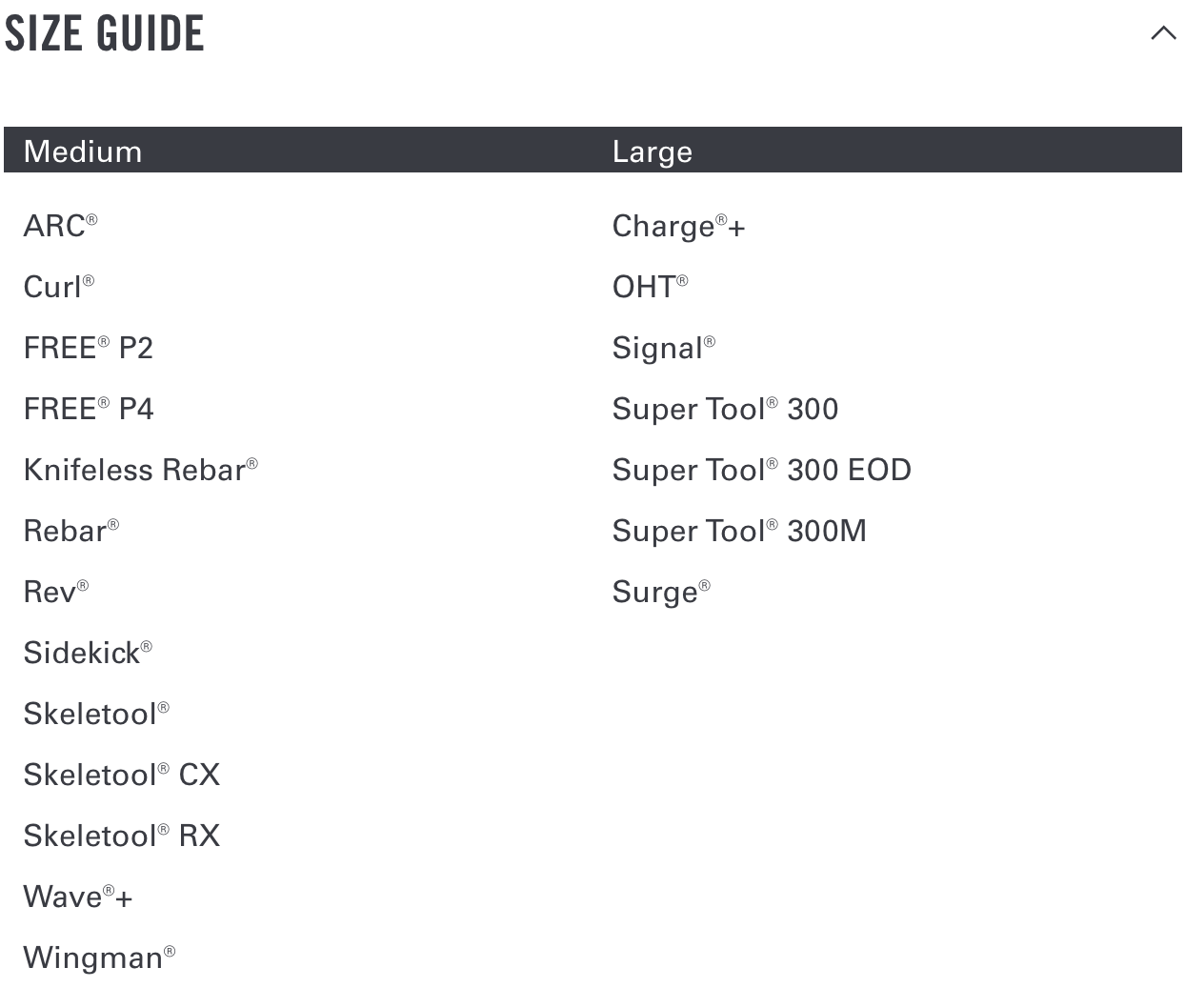
Task: Click the Wave+ entry
Action: [78, 897]
